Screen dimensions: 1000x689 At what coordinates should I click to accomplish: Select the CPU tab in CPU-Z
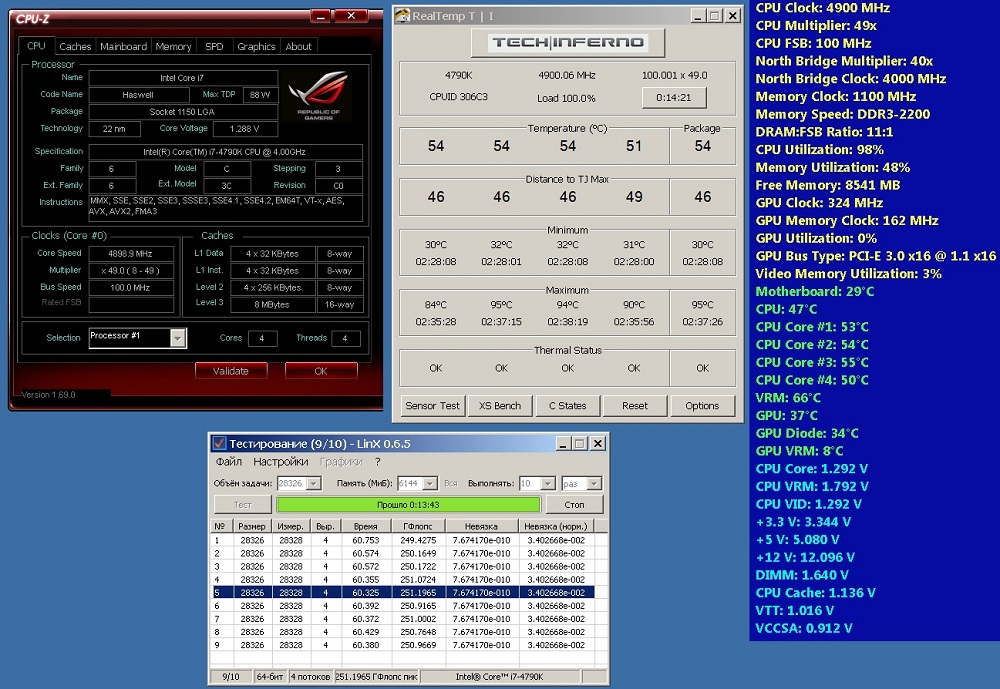pos(36,45)
